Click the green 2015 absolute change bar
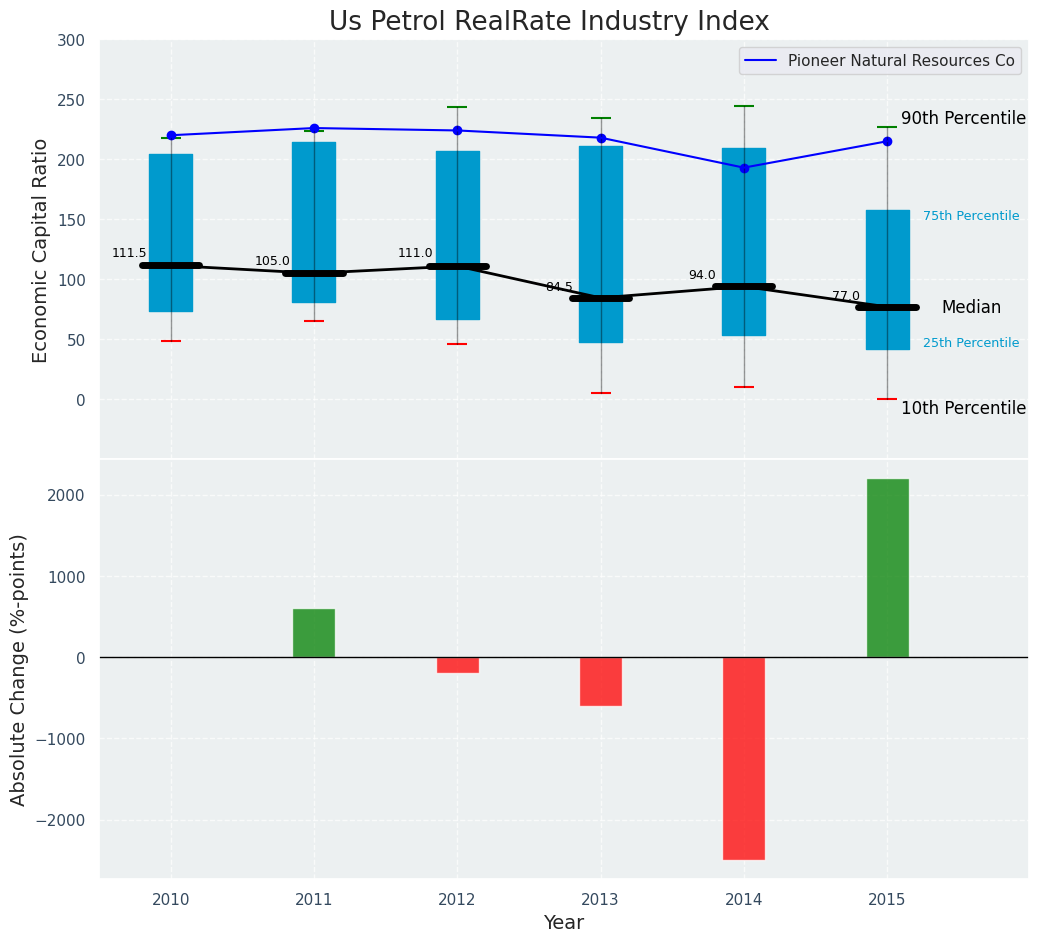The width and height of the screenshot is (1039, 942). click(x=887, y=568)
